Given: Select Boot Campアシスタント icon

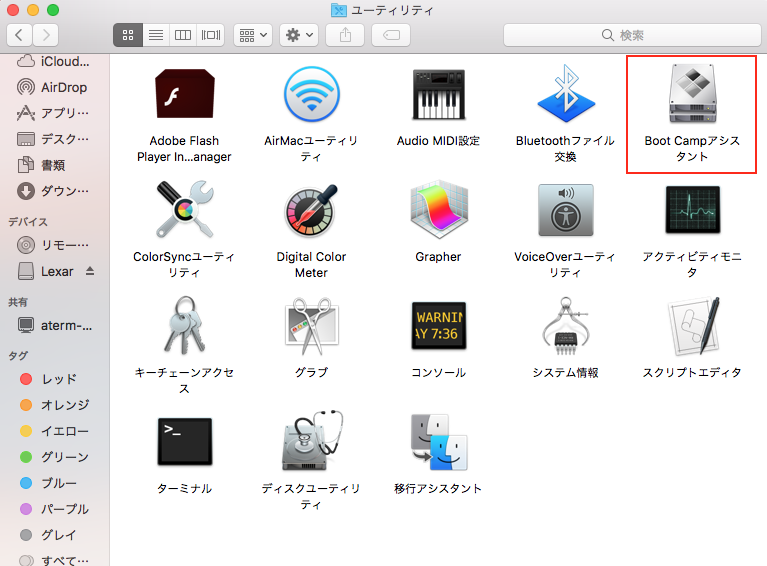Looking at the screenshot, I should pos(692,93).
